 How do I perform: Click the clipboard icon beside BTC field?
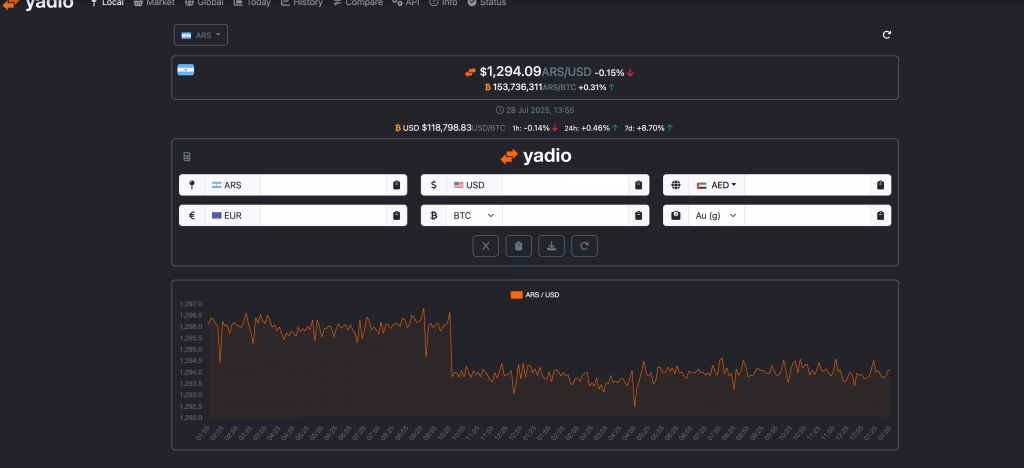[x=638, y=215]
